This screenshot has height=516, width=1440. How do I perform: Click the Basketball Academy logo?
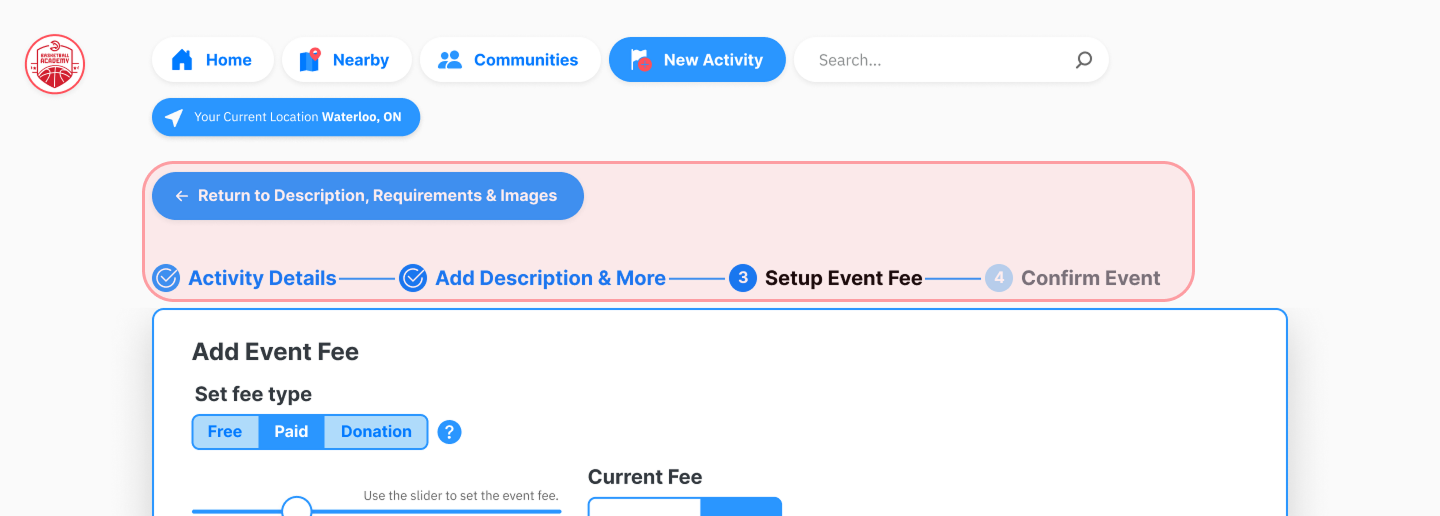(55, 64)
